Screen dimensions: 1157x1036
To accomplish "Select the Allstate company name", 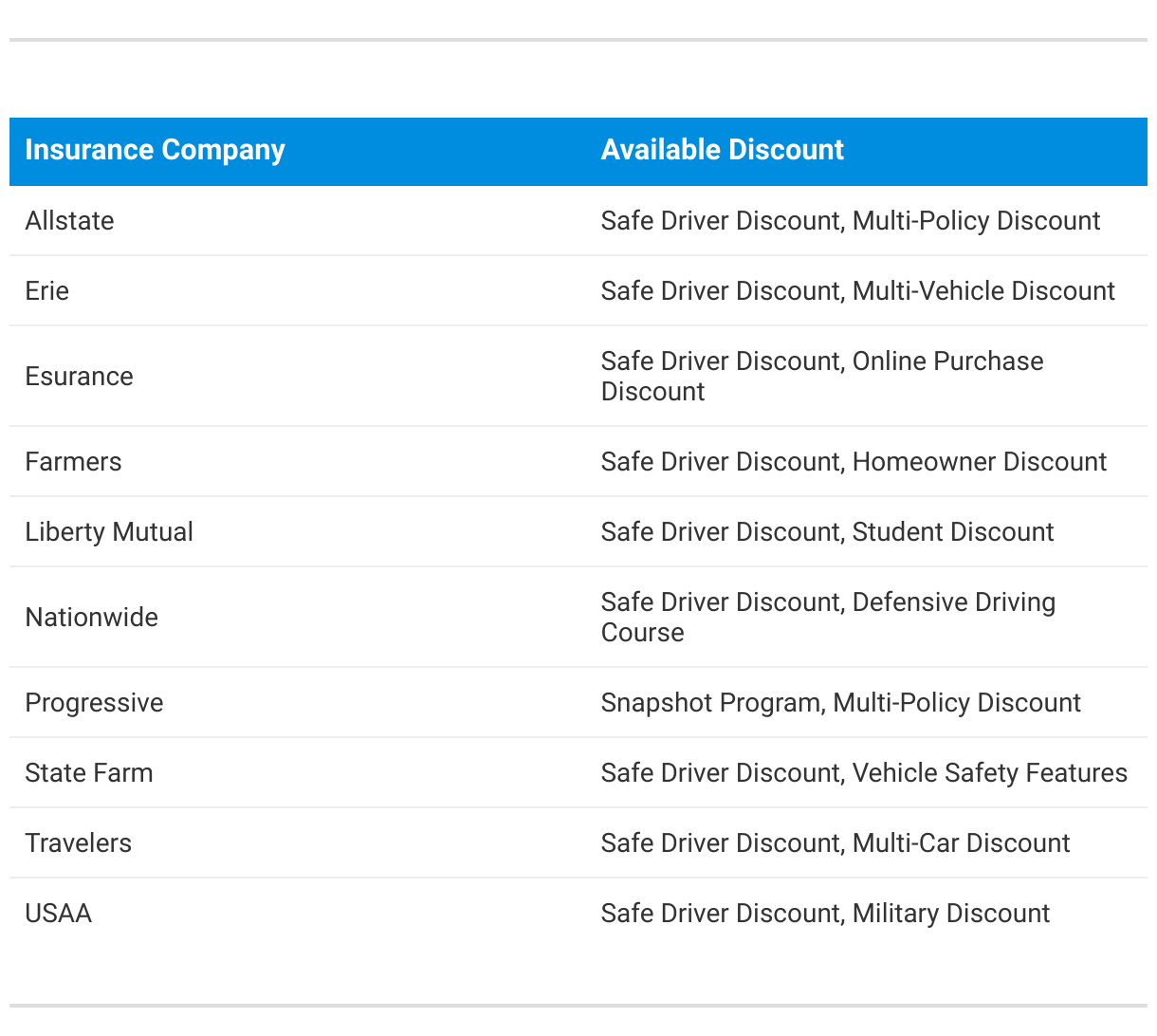I will coord(69,221).
